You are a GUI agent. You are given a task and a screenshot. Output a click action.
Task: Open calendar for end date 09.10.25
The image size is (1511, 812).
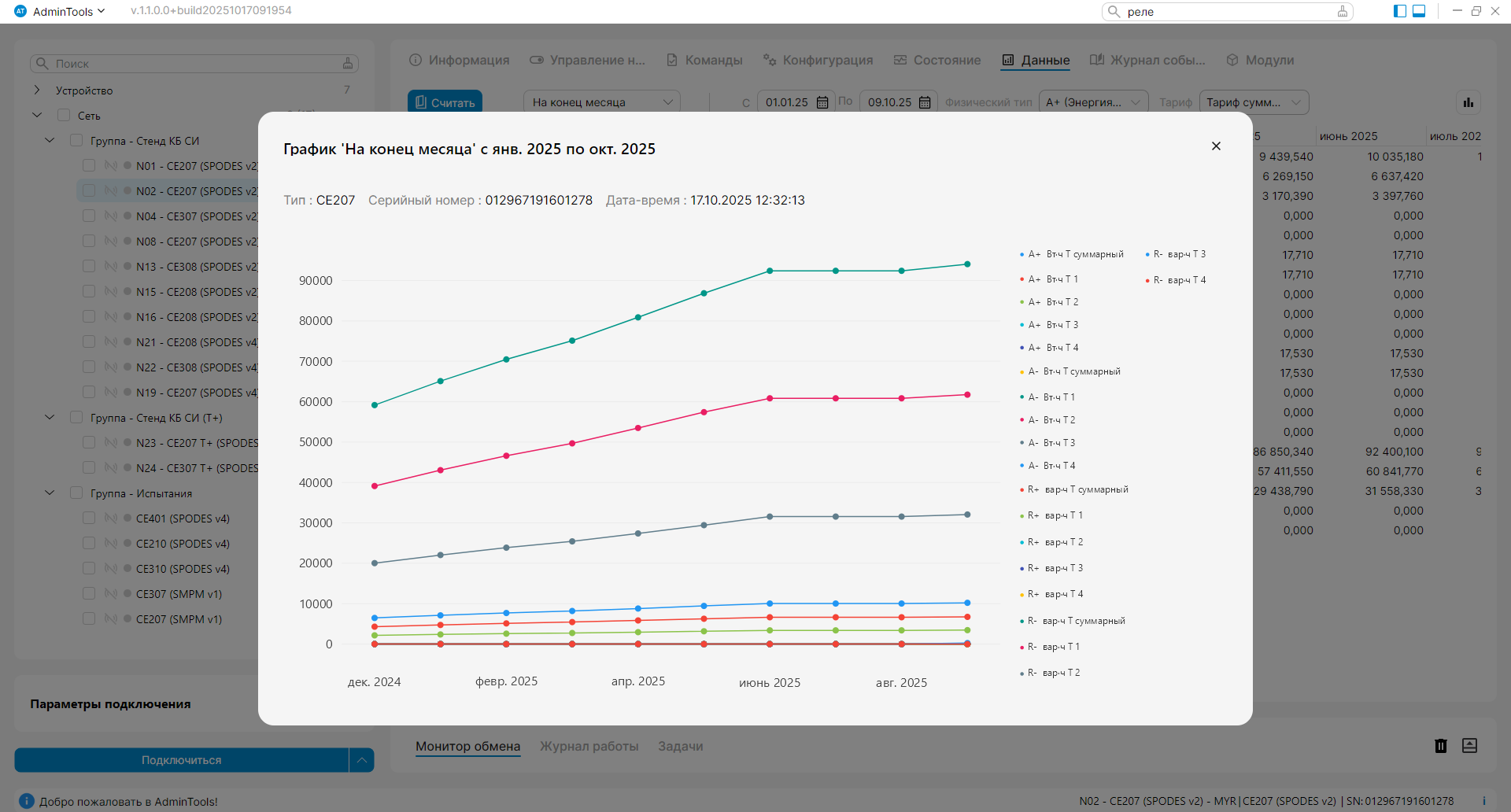click(x=925, y=102)
